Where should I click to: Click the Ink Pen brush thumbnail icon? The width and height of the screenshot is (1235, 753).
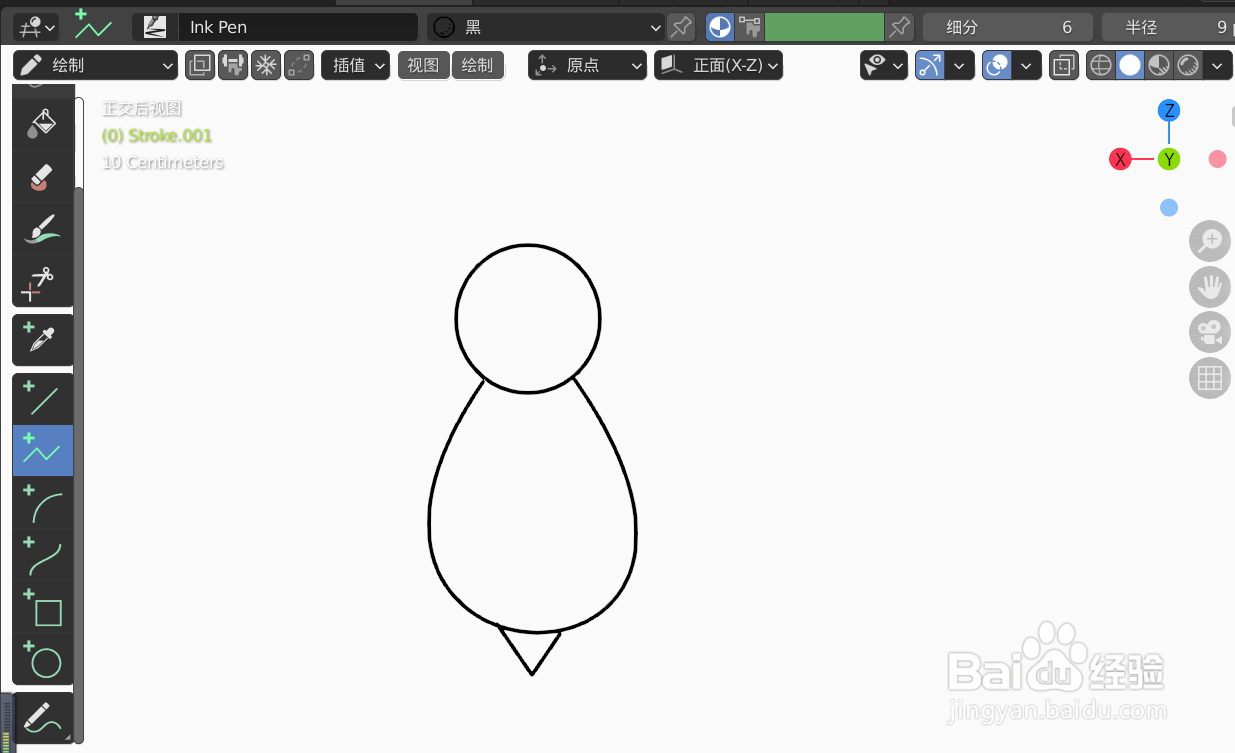coord(155,27)
